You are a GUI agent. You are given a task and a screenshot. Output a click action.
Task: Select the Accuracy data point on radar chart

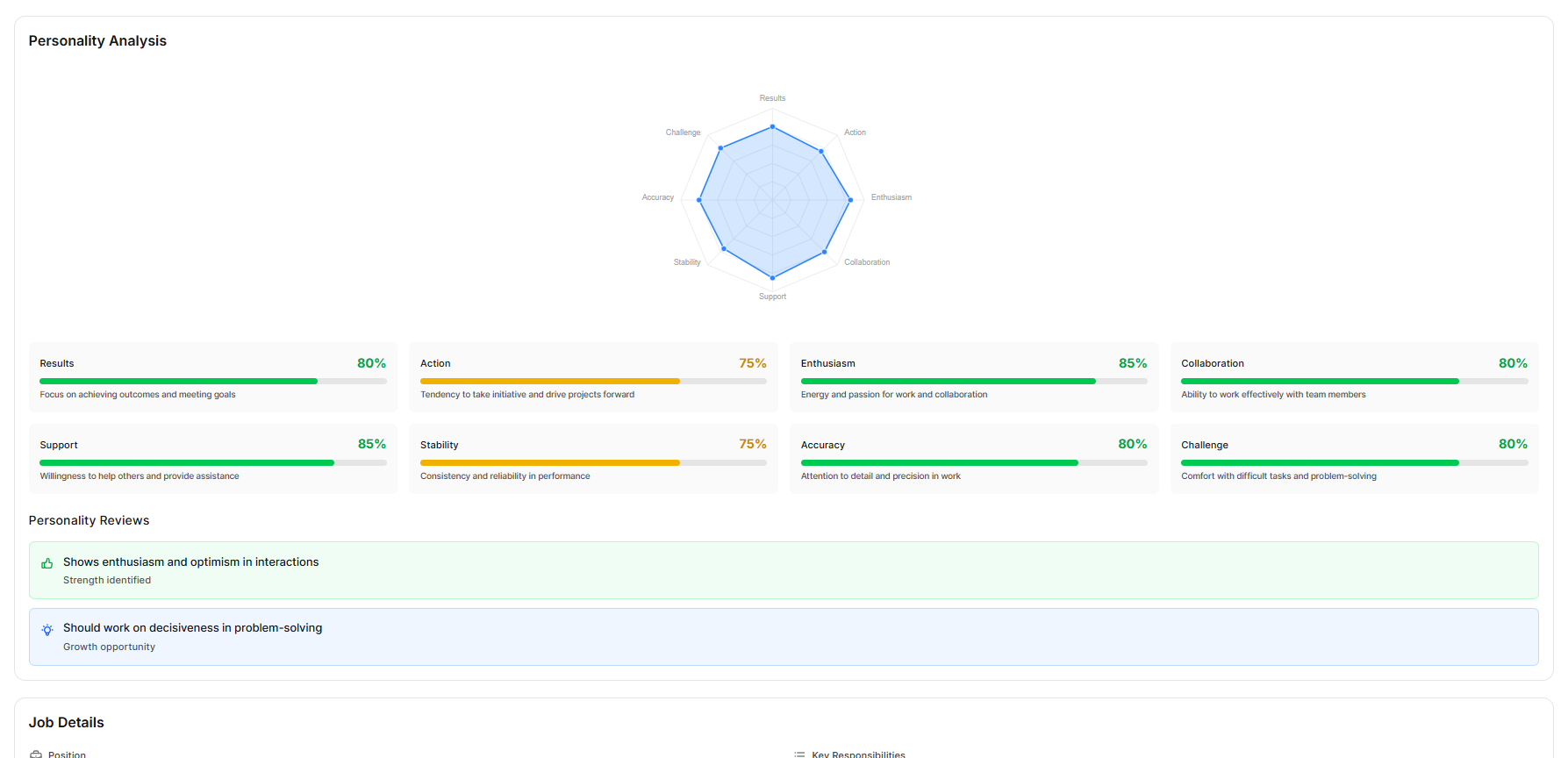699,200
